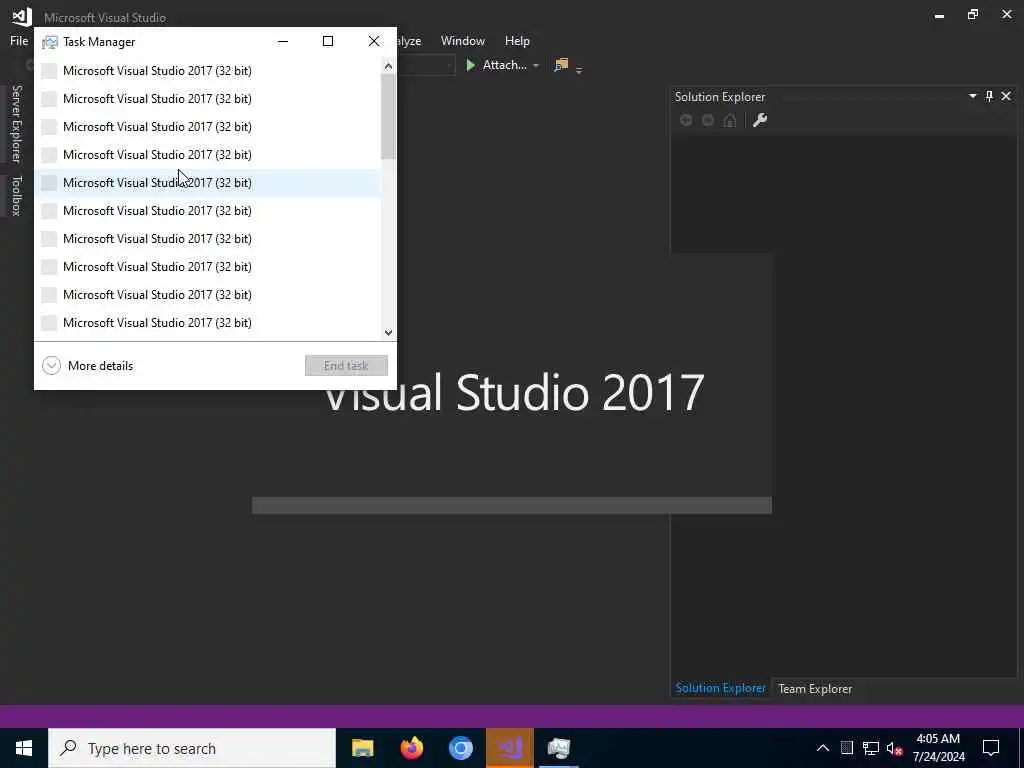
Task: Restore down the Visual Studio window
Action: pos(973,14)
